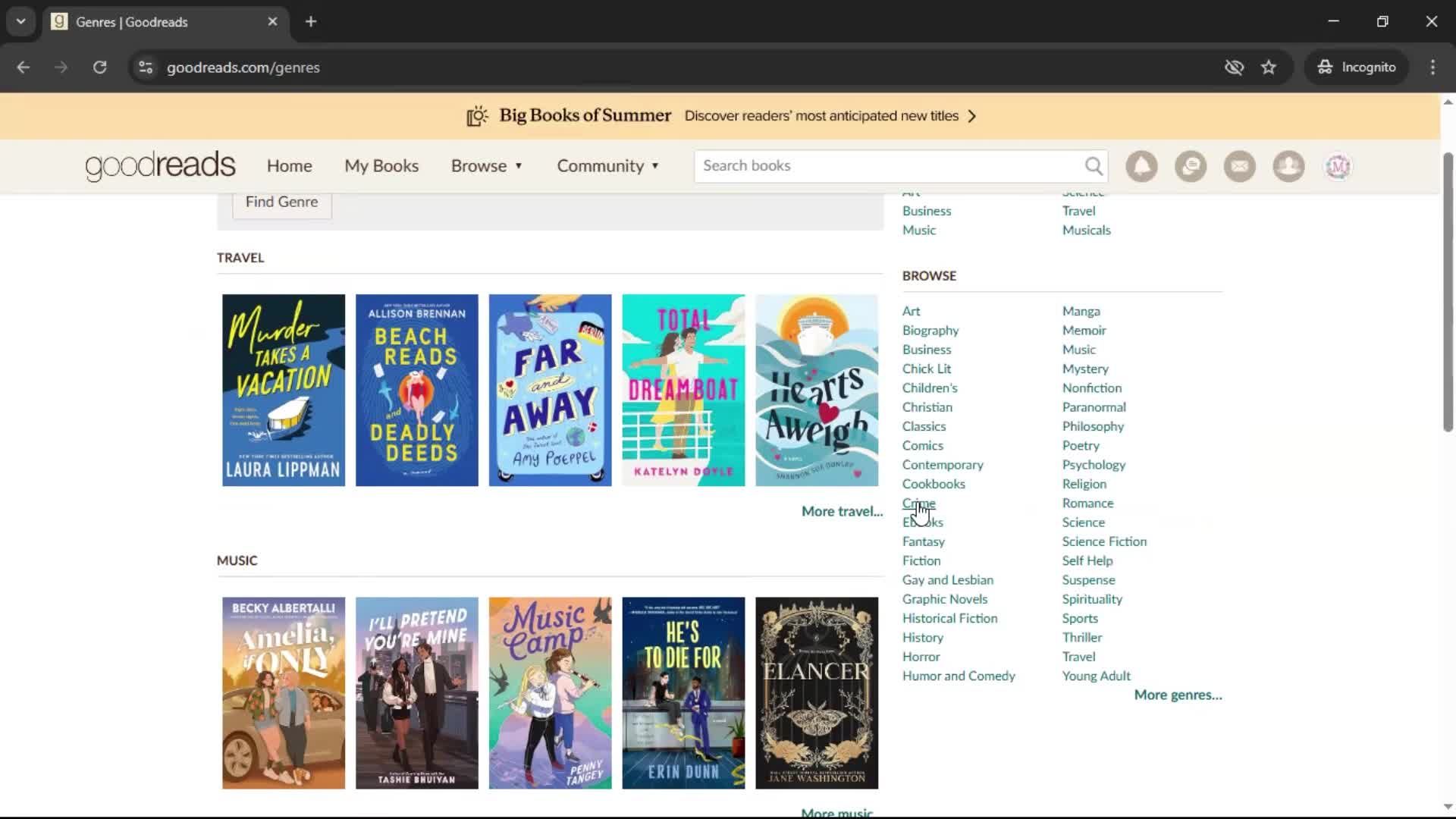Viewport: 1456px width, 819px height.
Task: Click the banner's right chevron arrow
Action: [x=972, y=116]
